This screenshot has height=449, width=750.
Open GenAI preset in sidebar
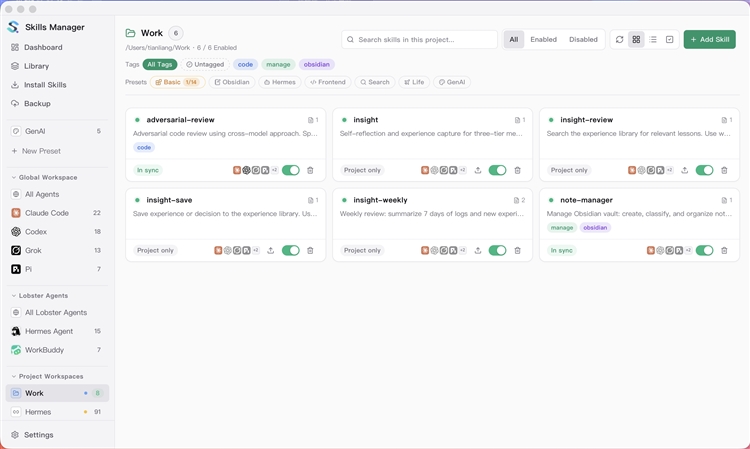[57, 131]
